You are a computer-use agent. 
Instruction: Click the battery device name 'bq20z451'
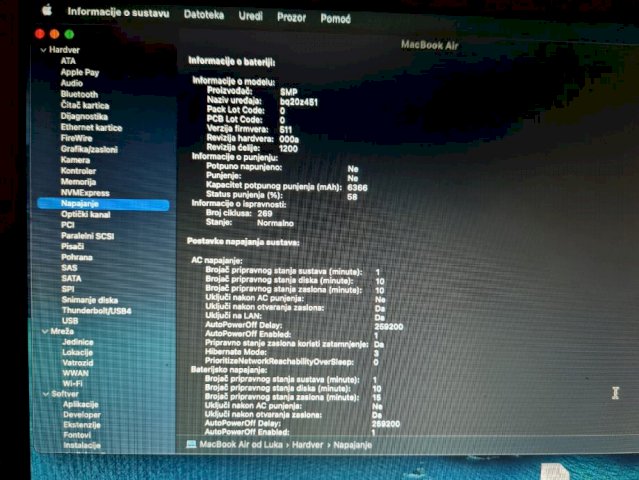299,102
